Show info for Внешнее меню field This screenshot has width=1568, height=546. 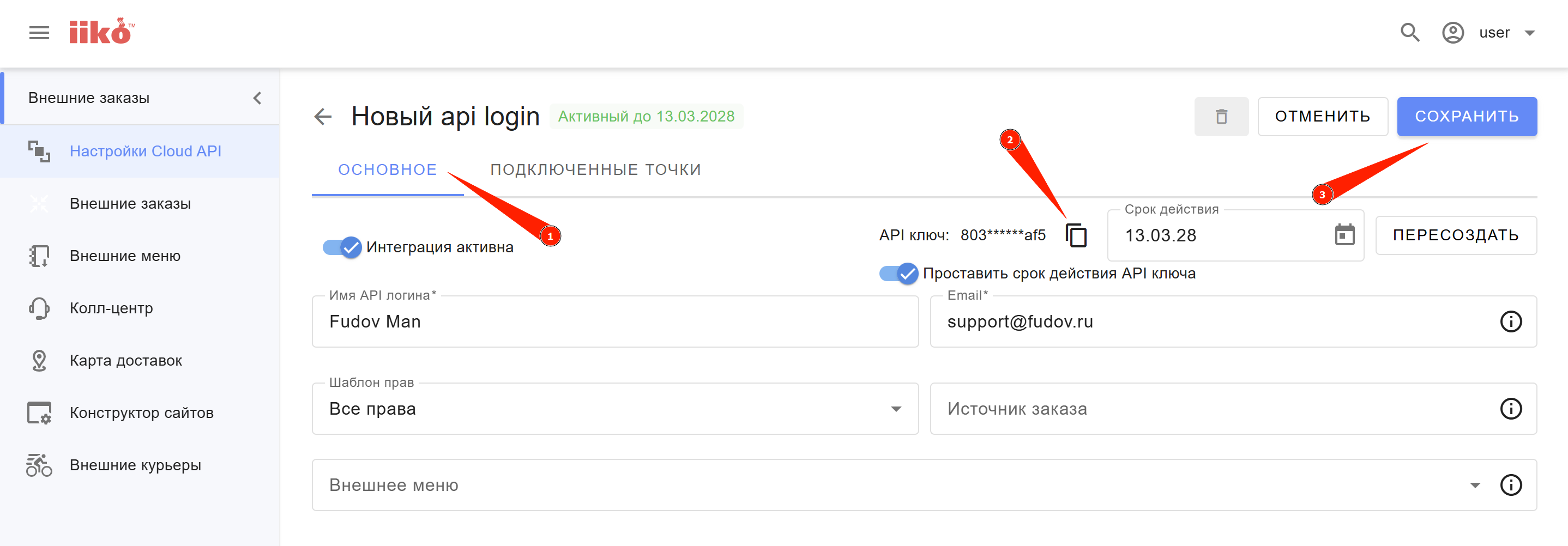(1510, 485)
